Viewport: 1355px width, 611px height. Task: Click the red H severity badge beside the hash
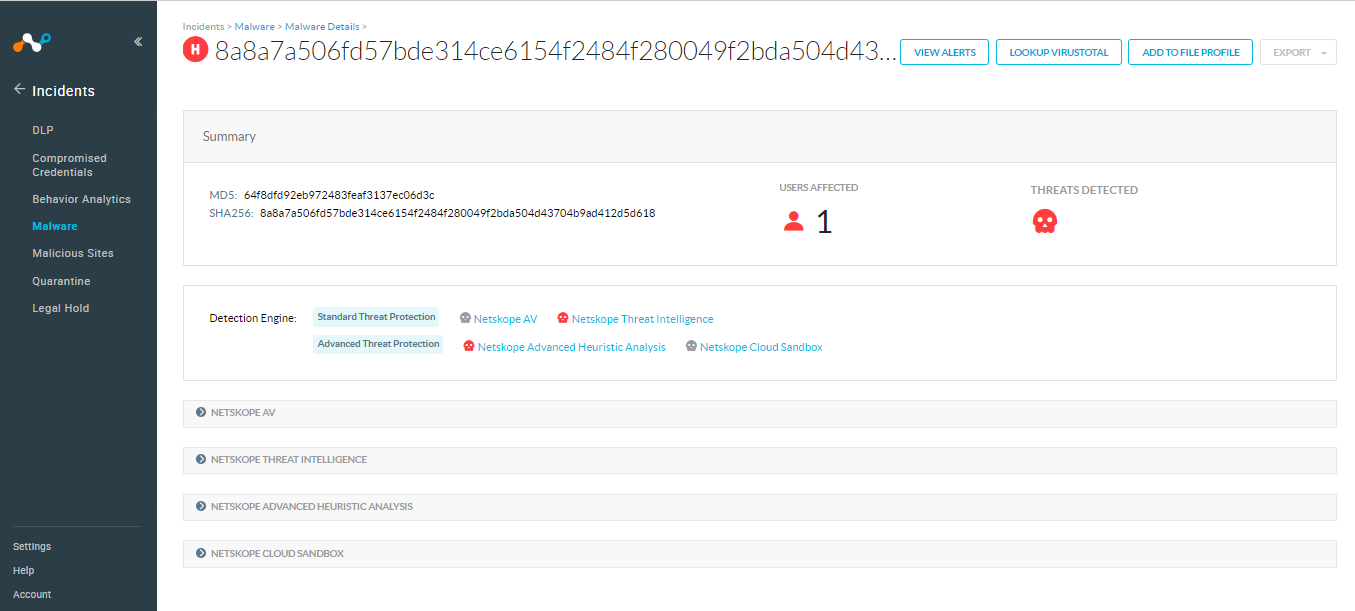[195, 48]
